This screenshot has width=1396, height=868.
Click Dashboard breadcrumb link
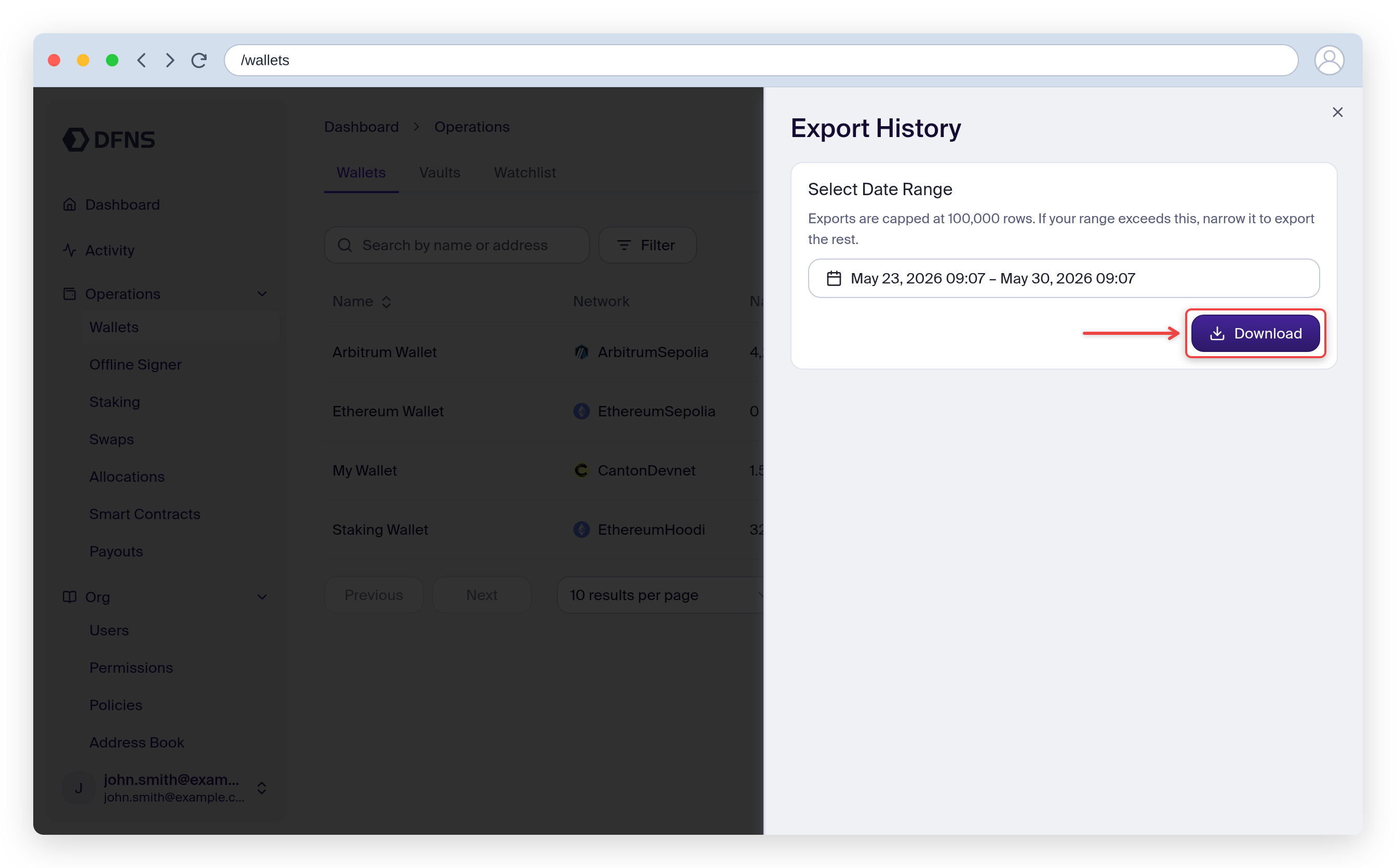361,127
